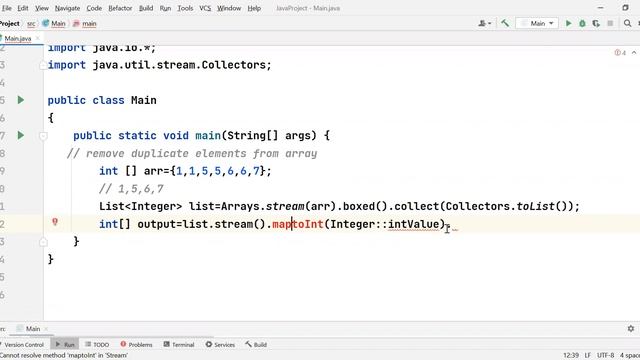Viewport: 640px width, 360px height.
Task: Open the Services tool window
Action: 220,344
